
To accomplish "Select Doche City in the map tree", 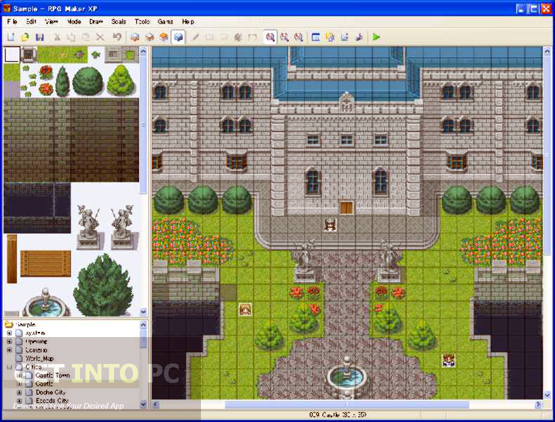I will pyautogui.click(x=51, y=392).
